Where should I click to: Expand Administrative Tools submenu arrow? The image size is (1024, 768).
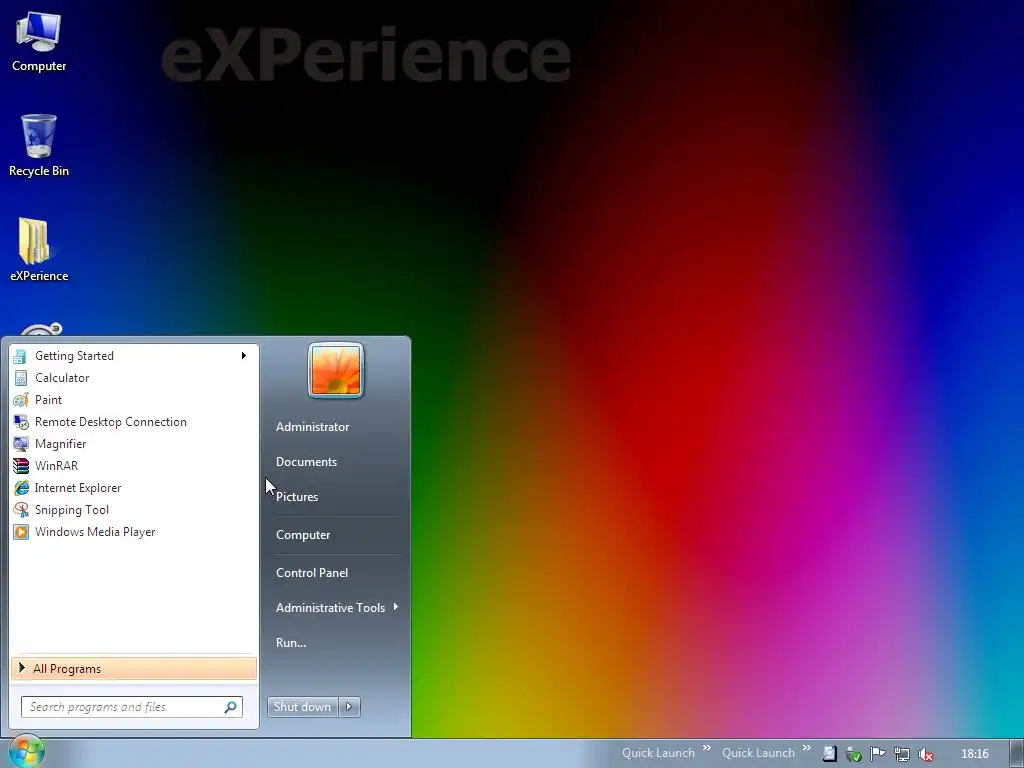tap(395, 607)
